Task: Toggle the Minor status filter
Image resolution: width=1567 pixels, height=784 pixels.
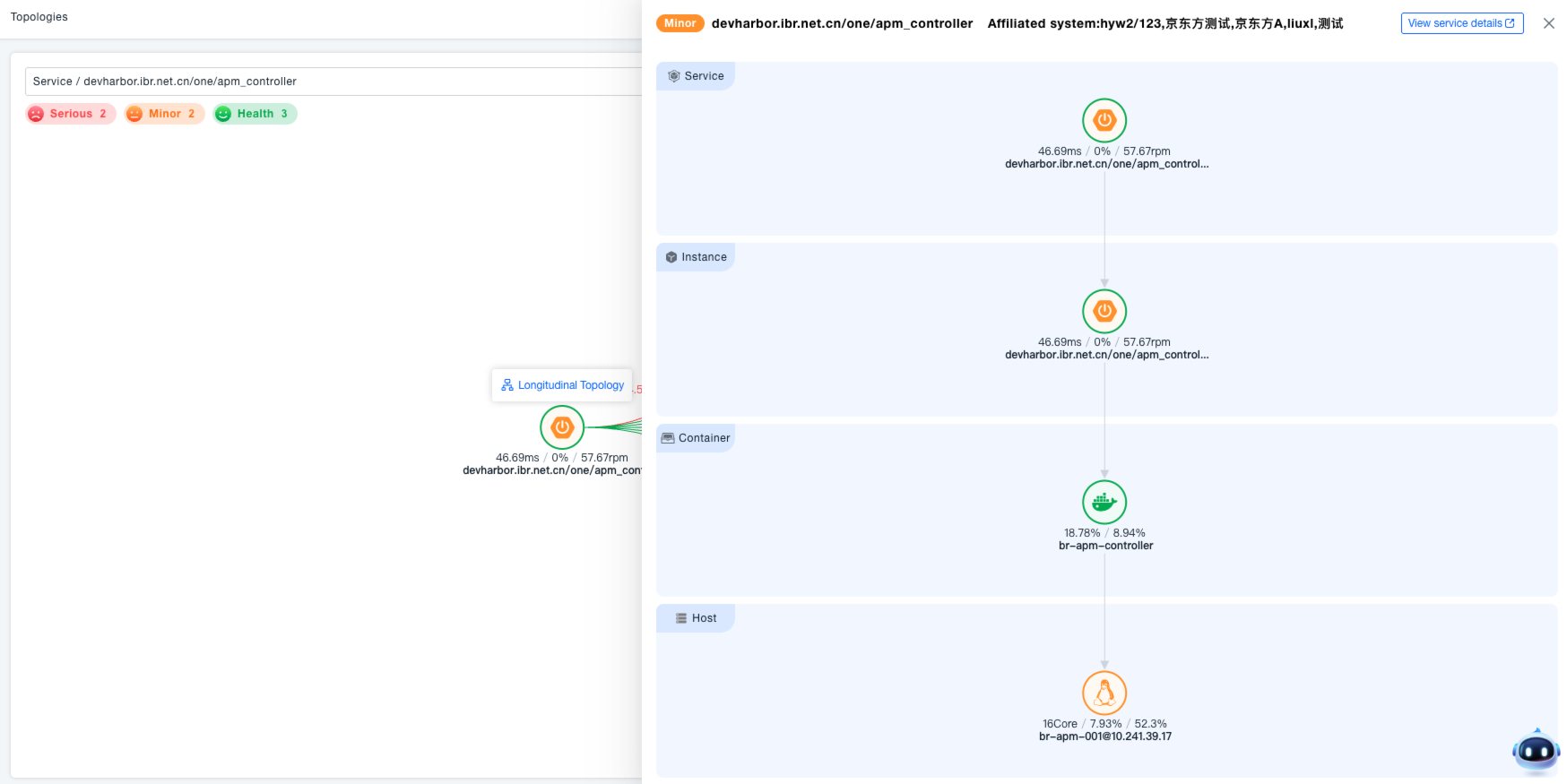Action: pyautogui.click(x=165, y=114)
